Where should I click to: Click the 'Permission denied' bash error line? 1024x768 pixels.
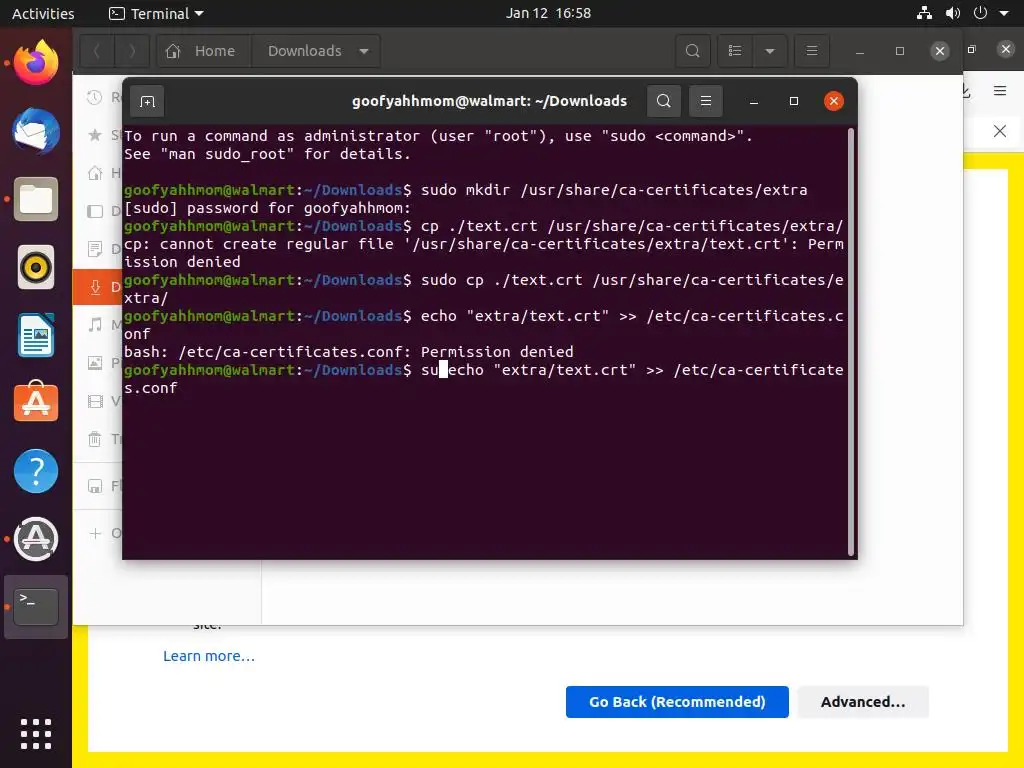[349, 351]
